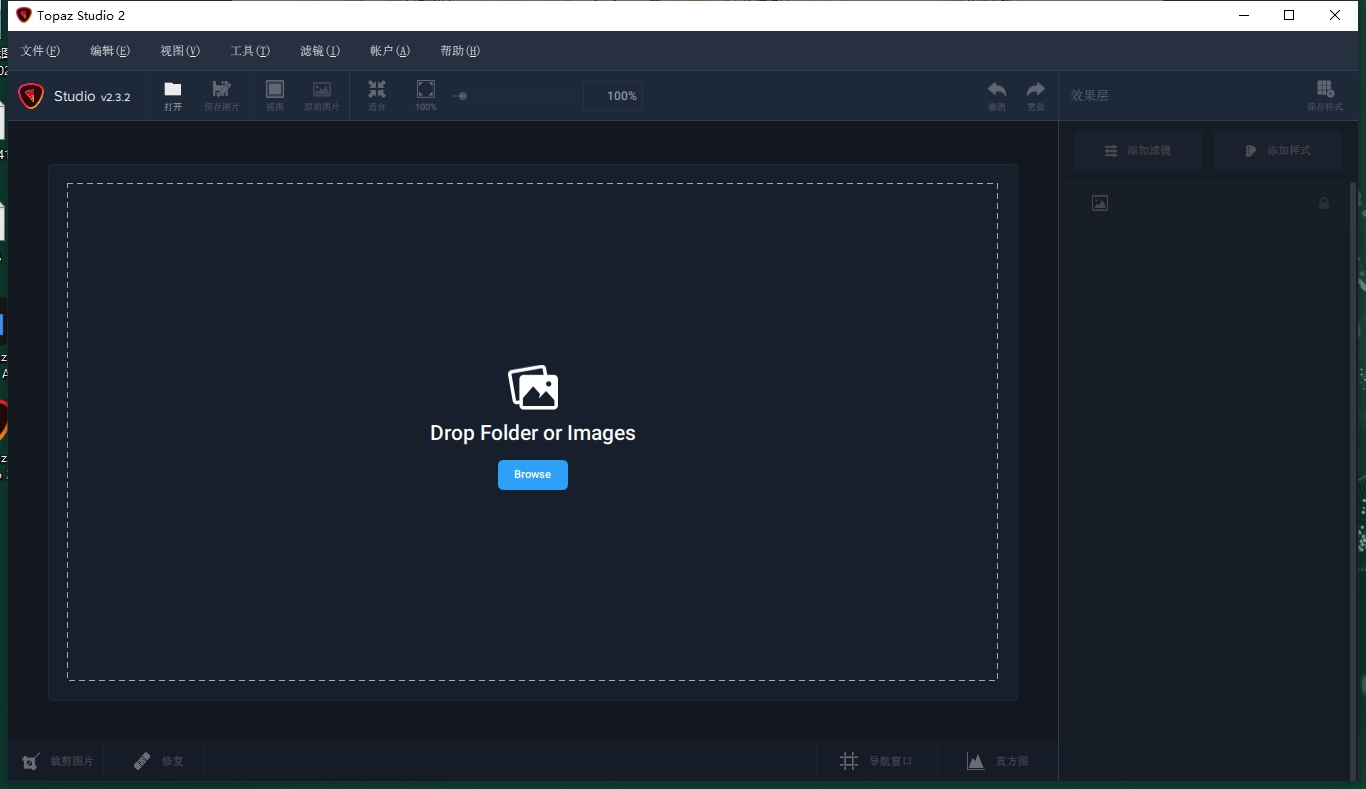Open the 导航窗口 navigator panel
The image size is (1366, 789).
877,761
